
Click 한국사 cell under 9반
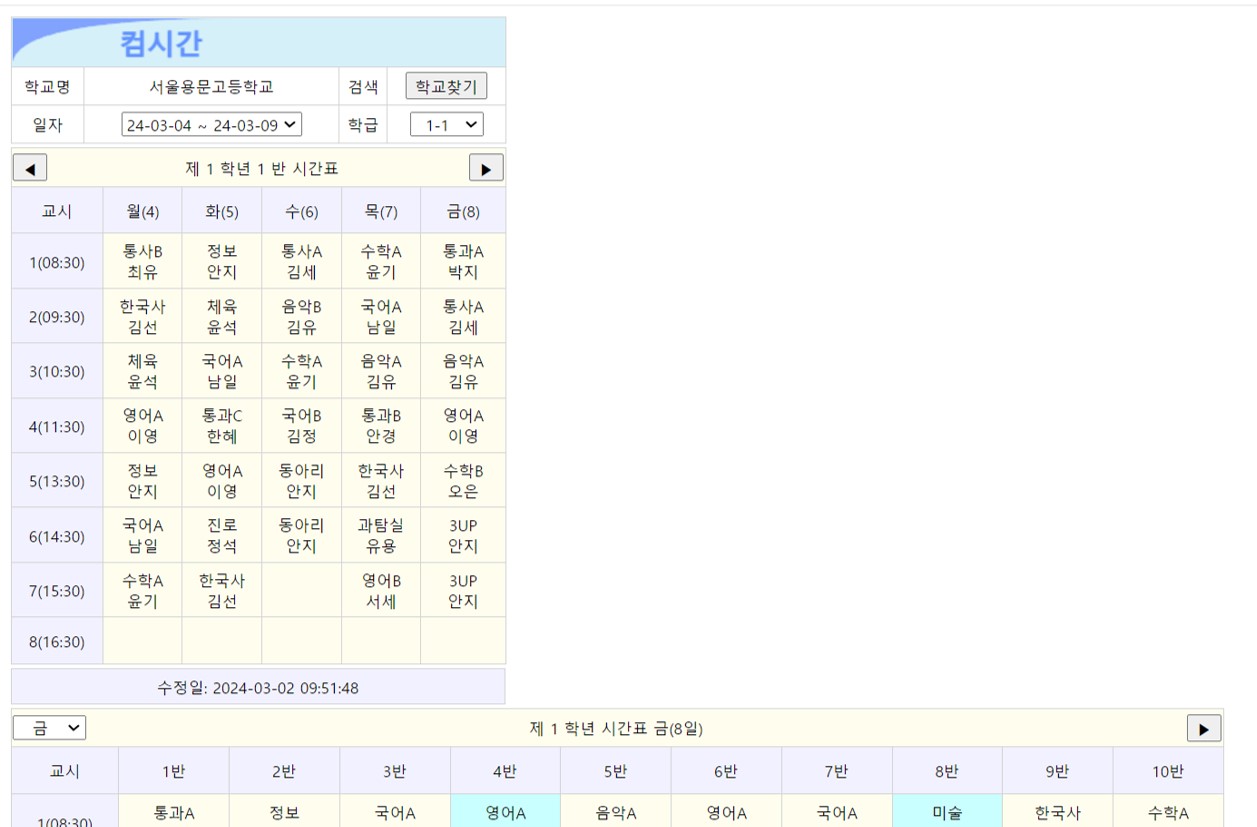tap(1057, 812)
